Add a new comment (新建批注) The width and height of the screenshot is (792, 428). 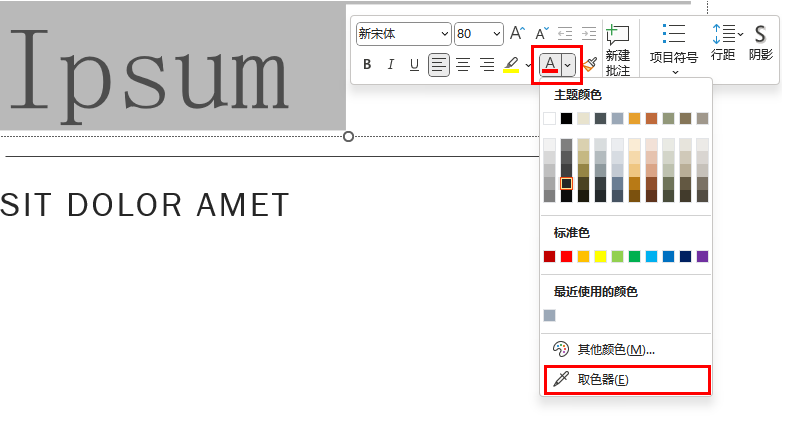(618, 50)
